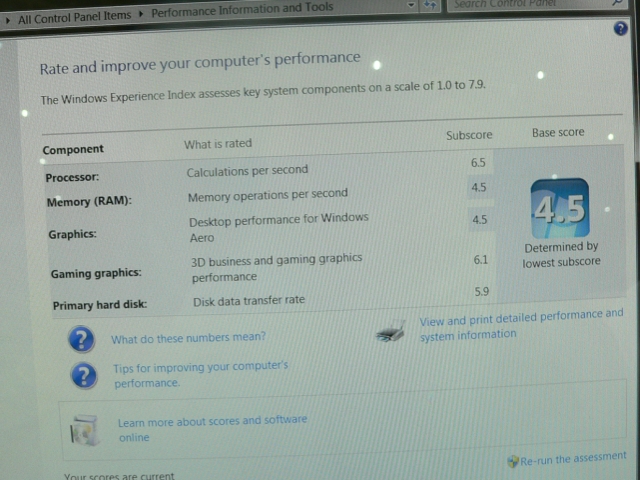Re-run the assessment

pyautogui.click(x=573, y=460)
